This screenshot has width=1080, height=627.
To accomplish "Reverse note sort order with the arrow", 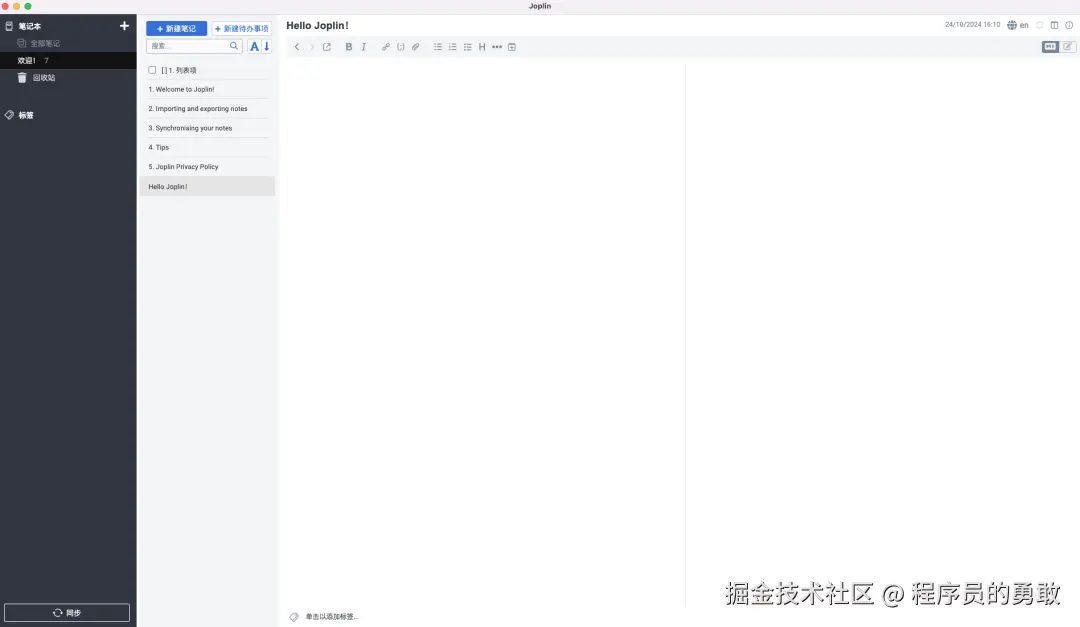I will coord(266,45).
